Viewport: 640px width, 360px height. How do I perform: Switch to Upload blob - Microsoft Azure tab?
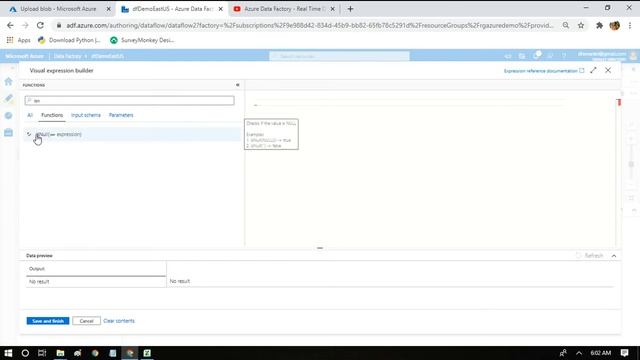(58, 9)
